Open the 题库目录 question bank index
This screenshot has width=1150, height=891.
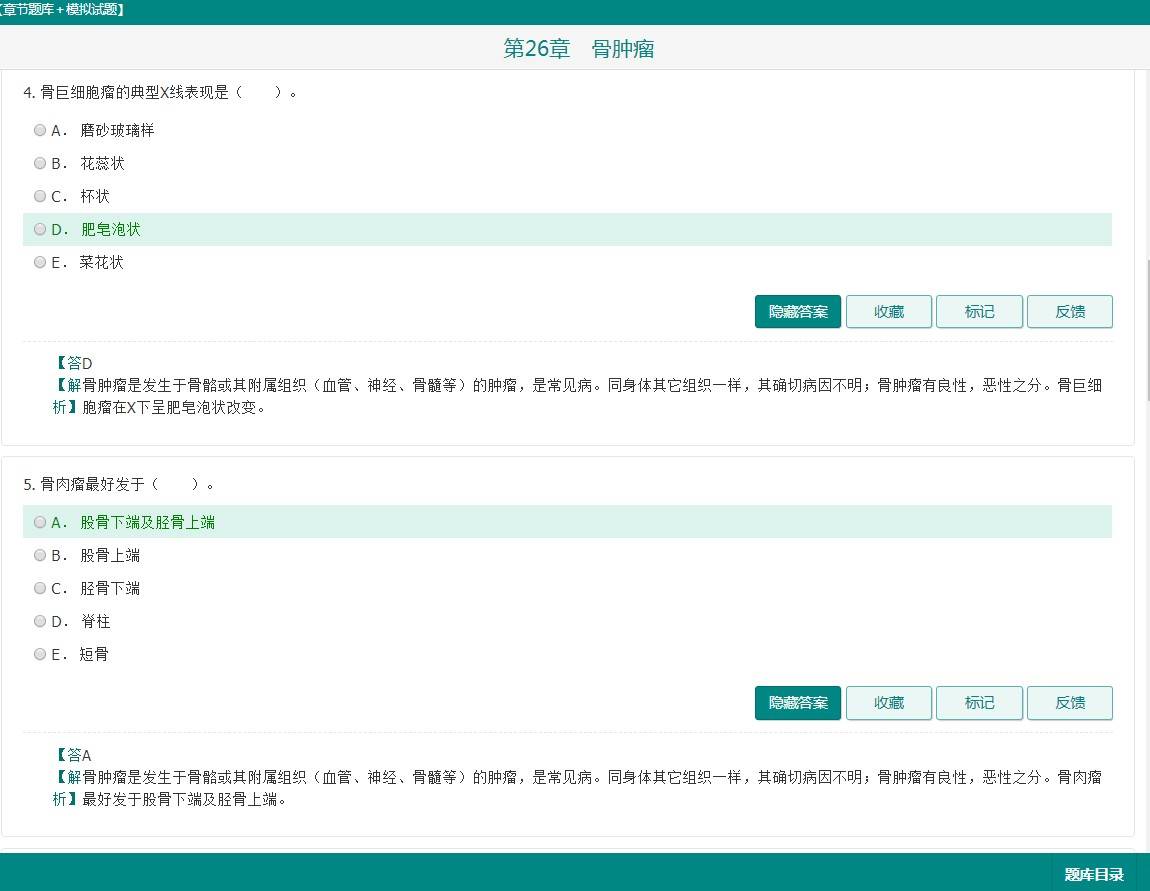[x=1093, y=874]
